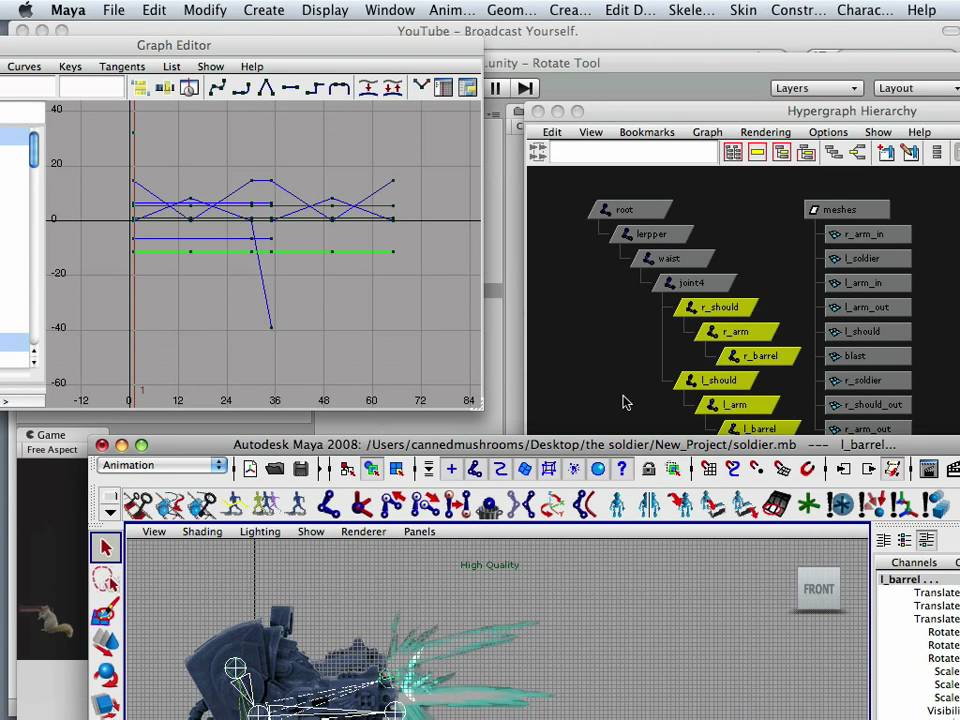Click the IK Handle tool icon on shelf

[361, 505]
